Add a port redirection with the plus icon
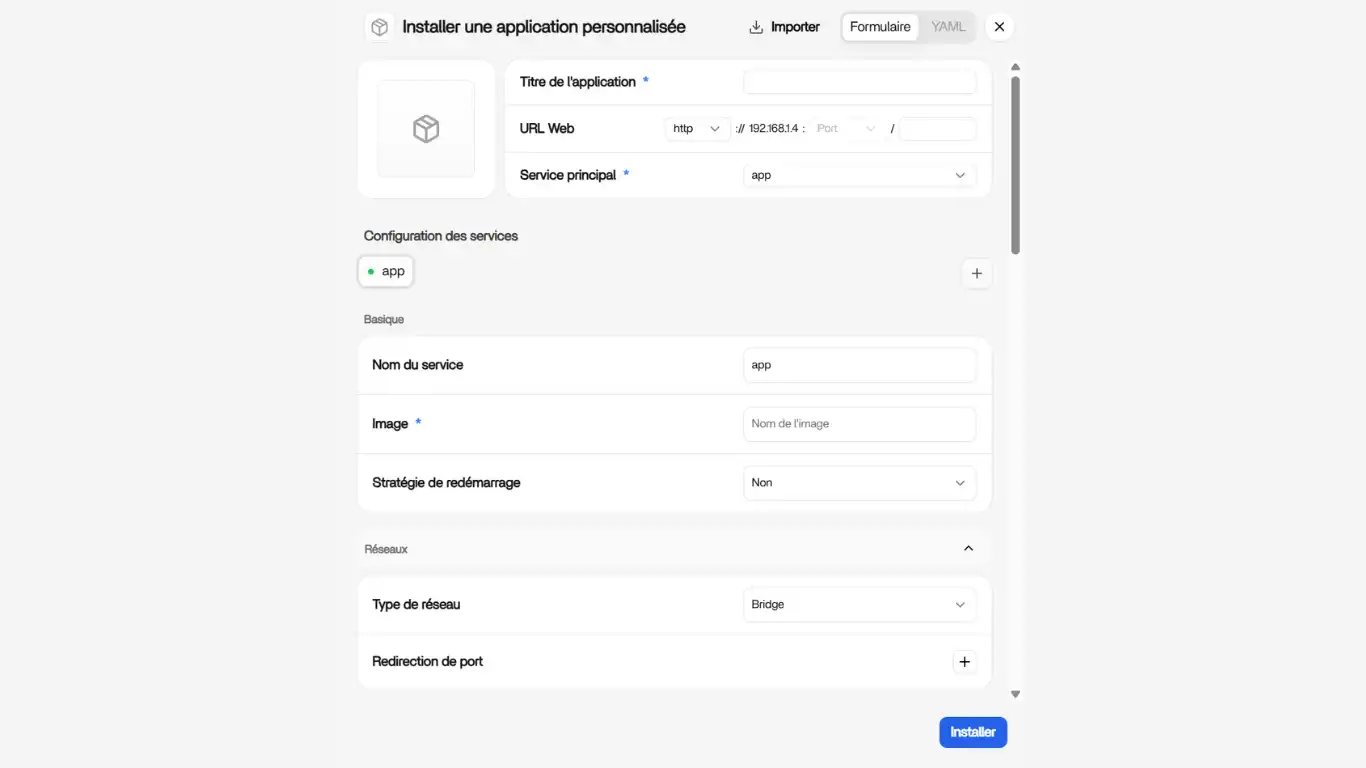This screenshot has height=768, width=1366. click(965, 662)
